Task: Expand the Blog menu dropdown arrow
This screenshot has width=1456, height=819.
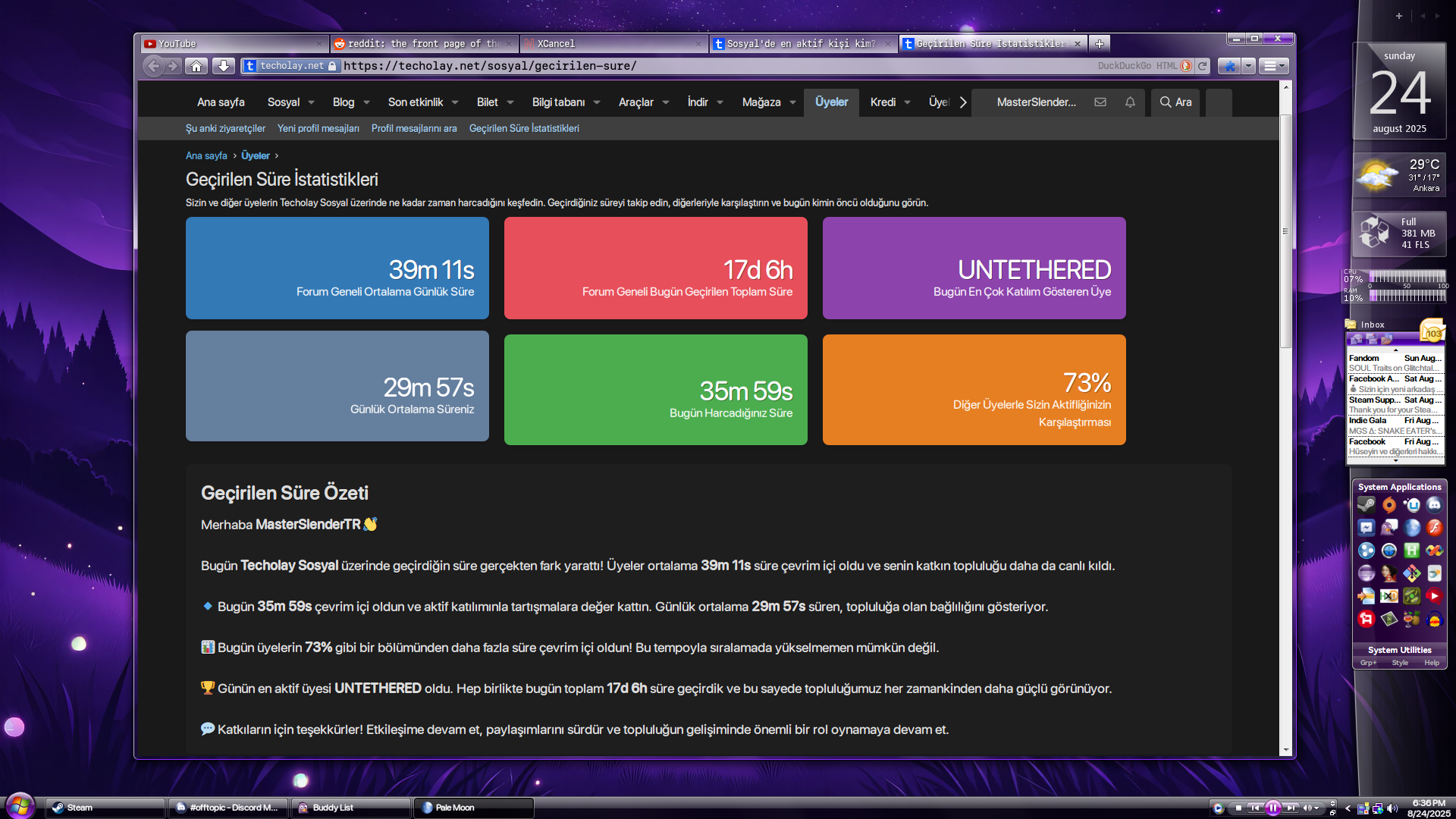Action: pyautogui.click(x=366, y=102)
